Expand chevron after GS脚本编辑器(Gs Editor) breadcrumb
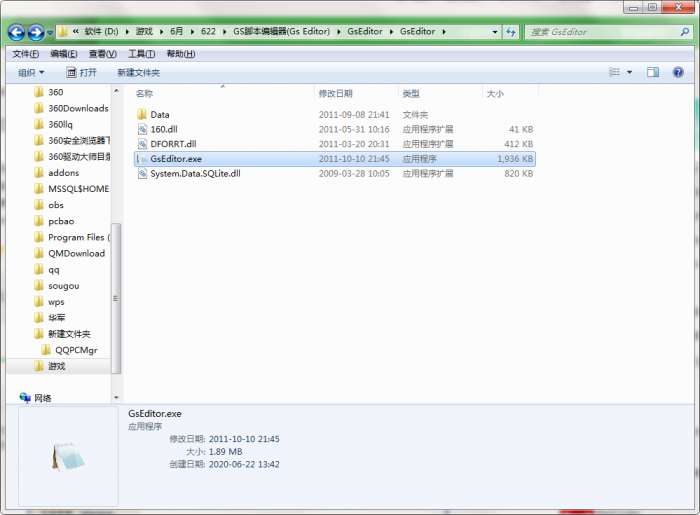The width and height of the screenshot is (700, 515). click(x=338, y=32)
